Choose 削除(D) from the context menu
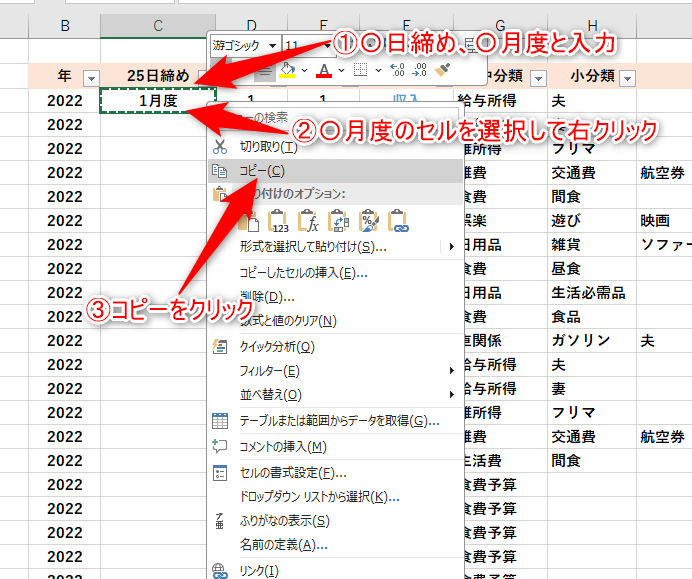This screenshot has width=692, height=579. point(335,297)
